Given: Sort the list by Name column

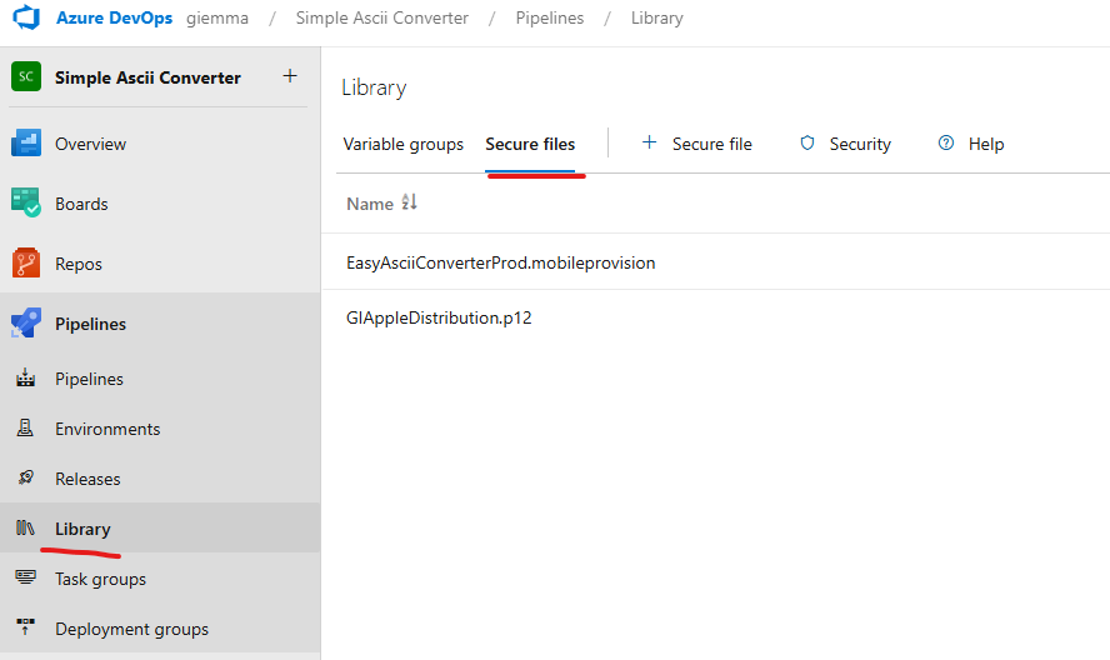Looking at the screenshot, I should 409,203.
